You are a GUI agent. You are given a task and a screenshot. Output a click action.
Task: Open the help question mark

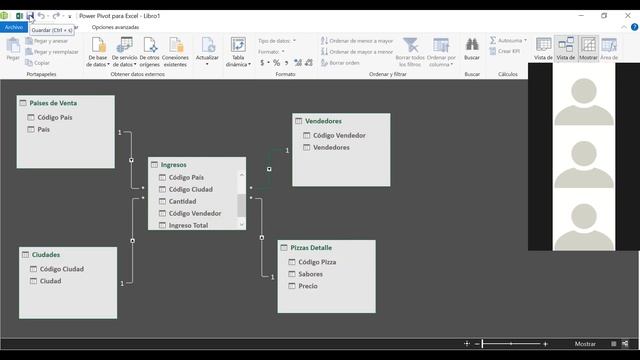coord(634,27)
